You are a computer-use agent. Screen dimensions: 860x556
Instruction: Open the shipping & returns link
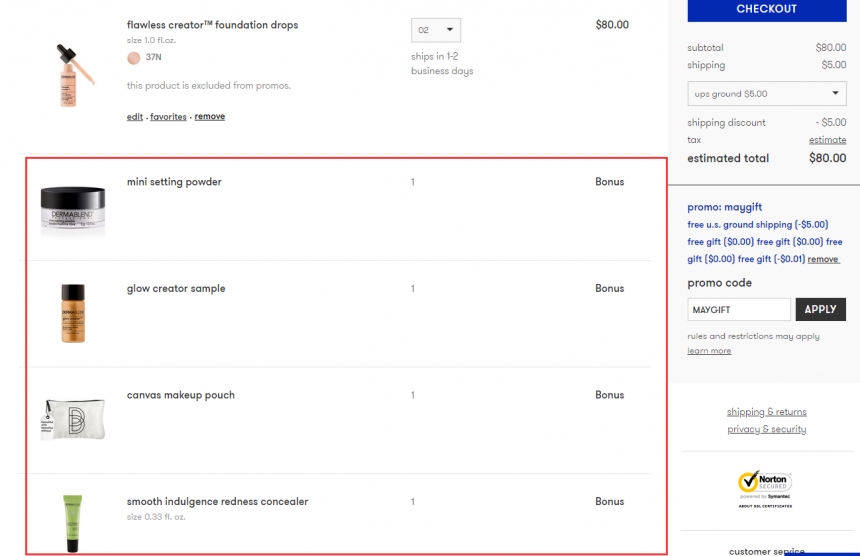click(x=766, y=412)
